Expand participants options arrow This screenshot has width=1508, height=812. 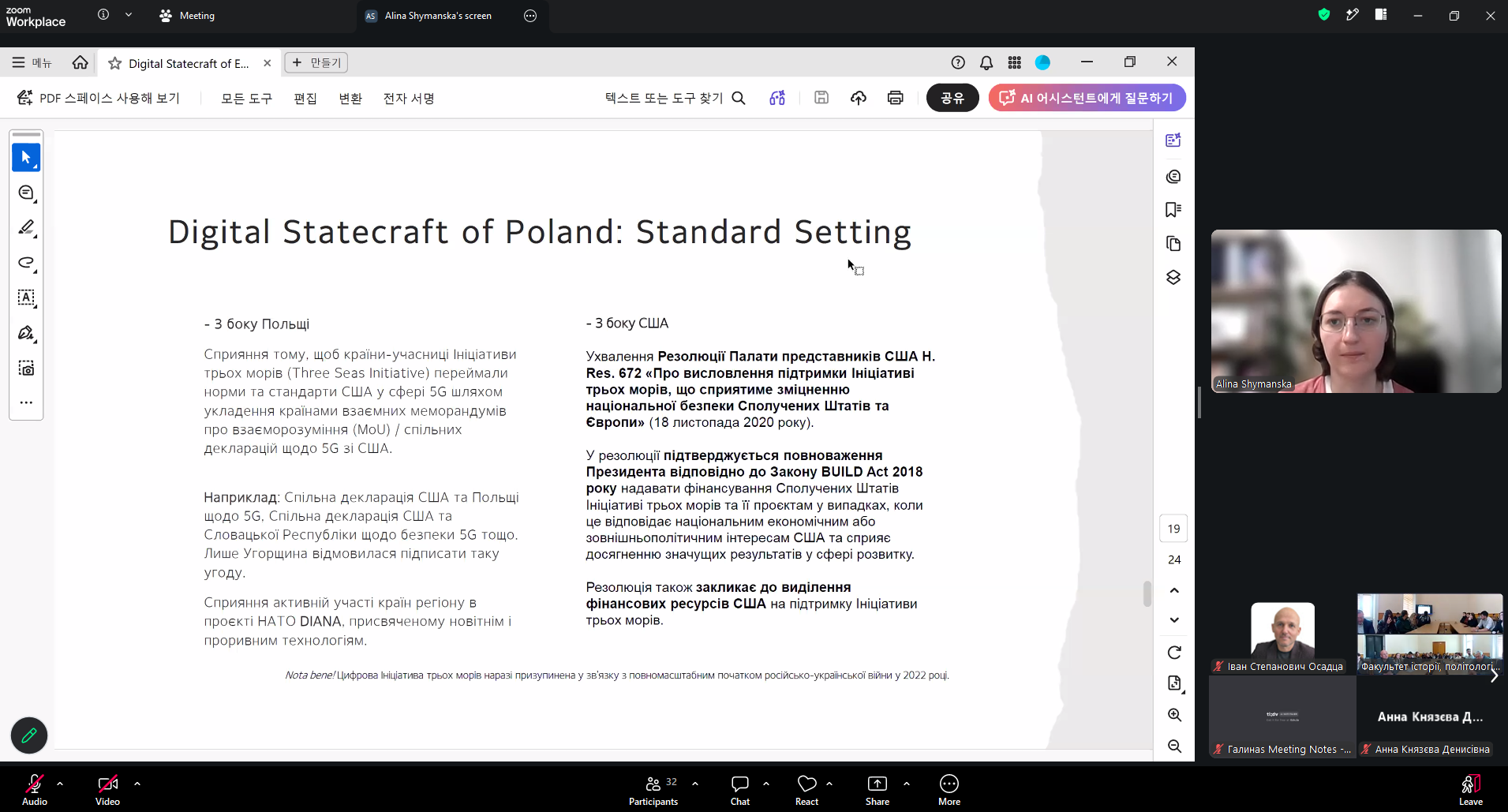click(695, 784)
